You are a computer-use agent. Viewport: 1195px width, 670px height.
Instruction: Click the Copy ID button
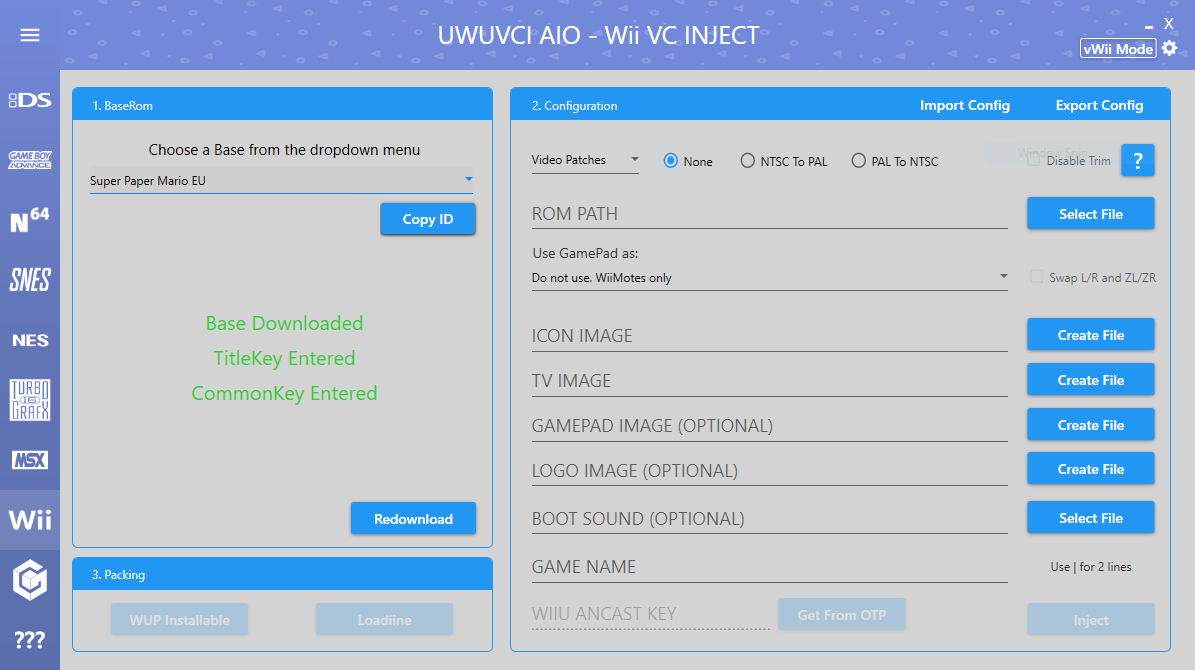click(428, 219)
